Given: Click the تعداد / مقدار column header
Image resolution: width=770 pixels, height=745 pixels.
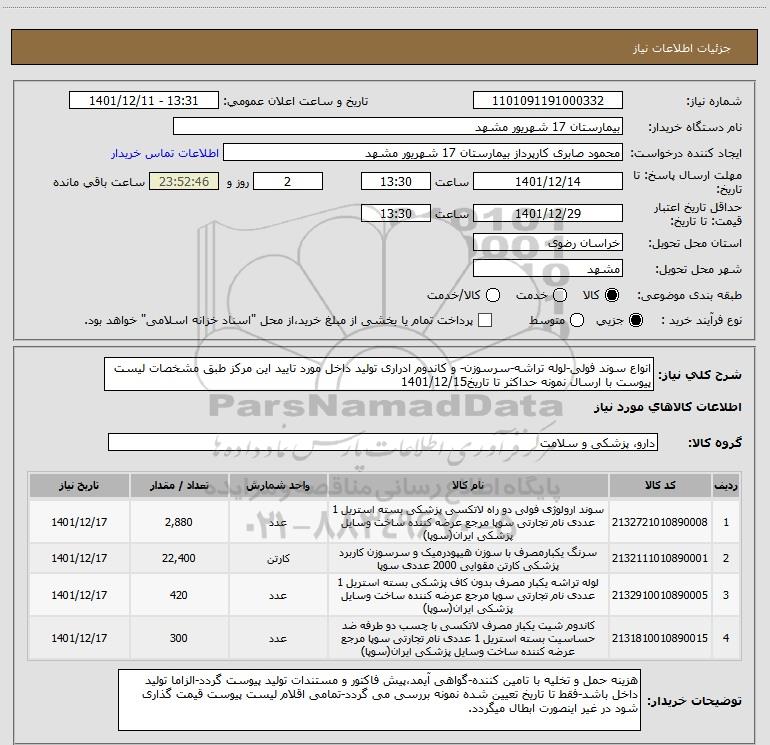Looking at the screenshot, I should coord(179,485).
